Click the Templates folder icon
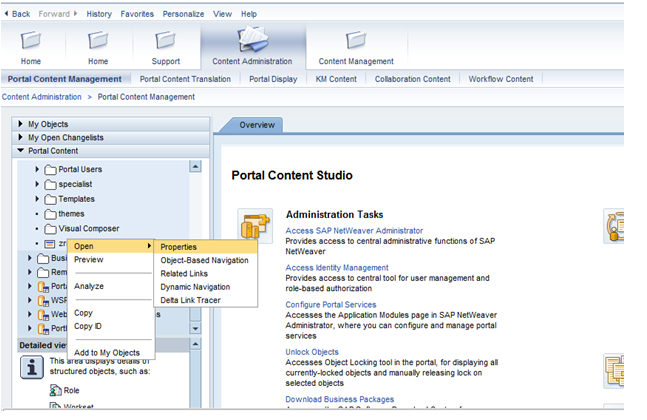The image size is (647, 420). click(50, 199)
